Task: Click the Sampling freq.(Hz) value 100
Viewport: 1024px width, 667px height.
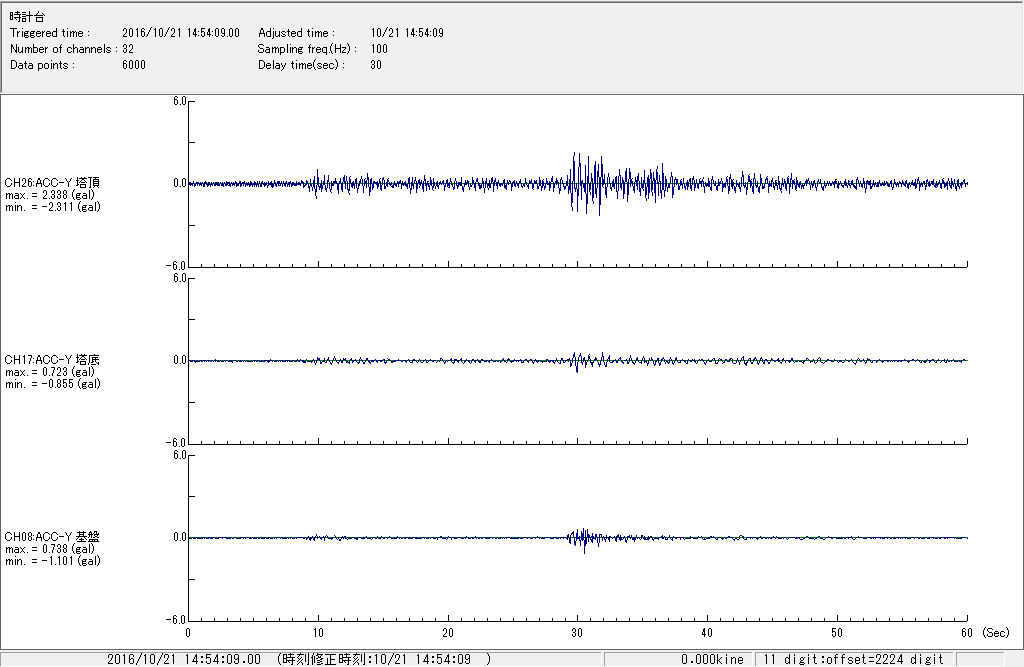Action: coord(379,49)
